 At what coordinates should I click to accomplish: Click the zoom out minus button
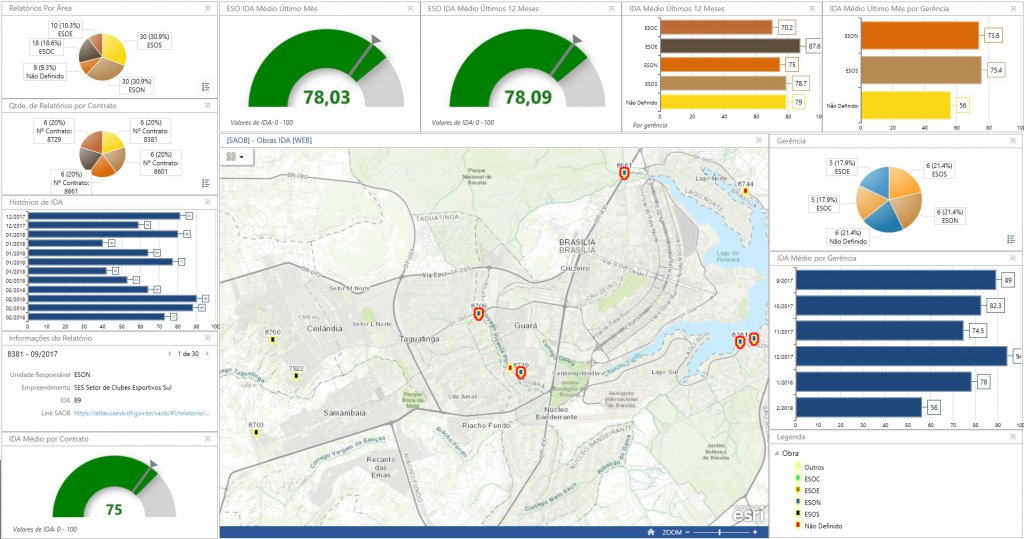(687, 532)
